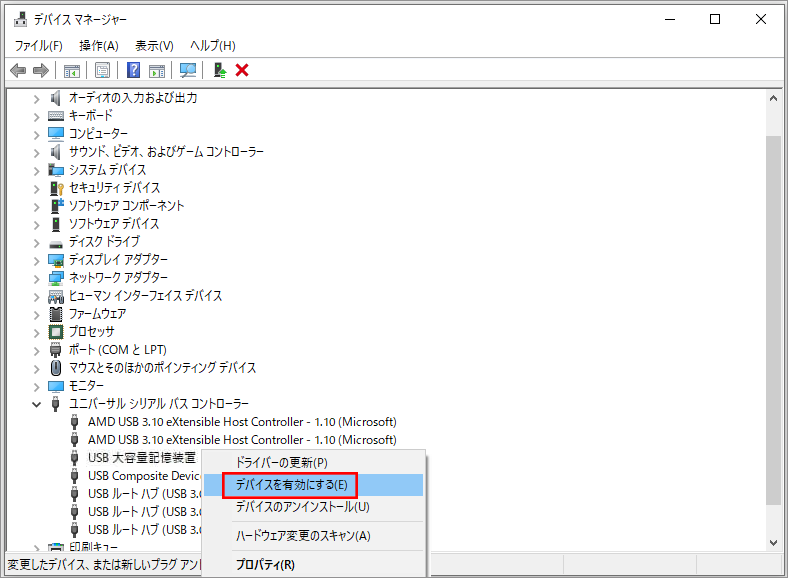
Task: Click the ヒューマン インターフェイス デバイス icon
Action: pos(56,297)
